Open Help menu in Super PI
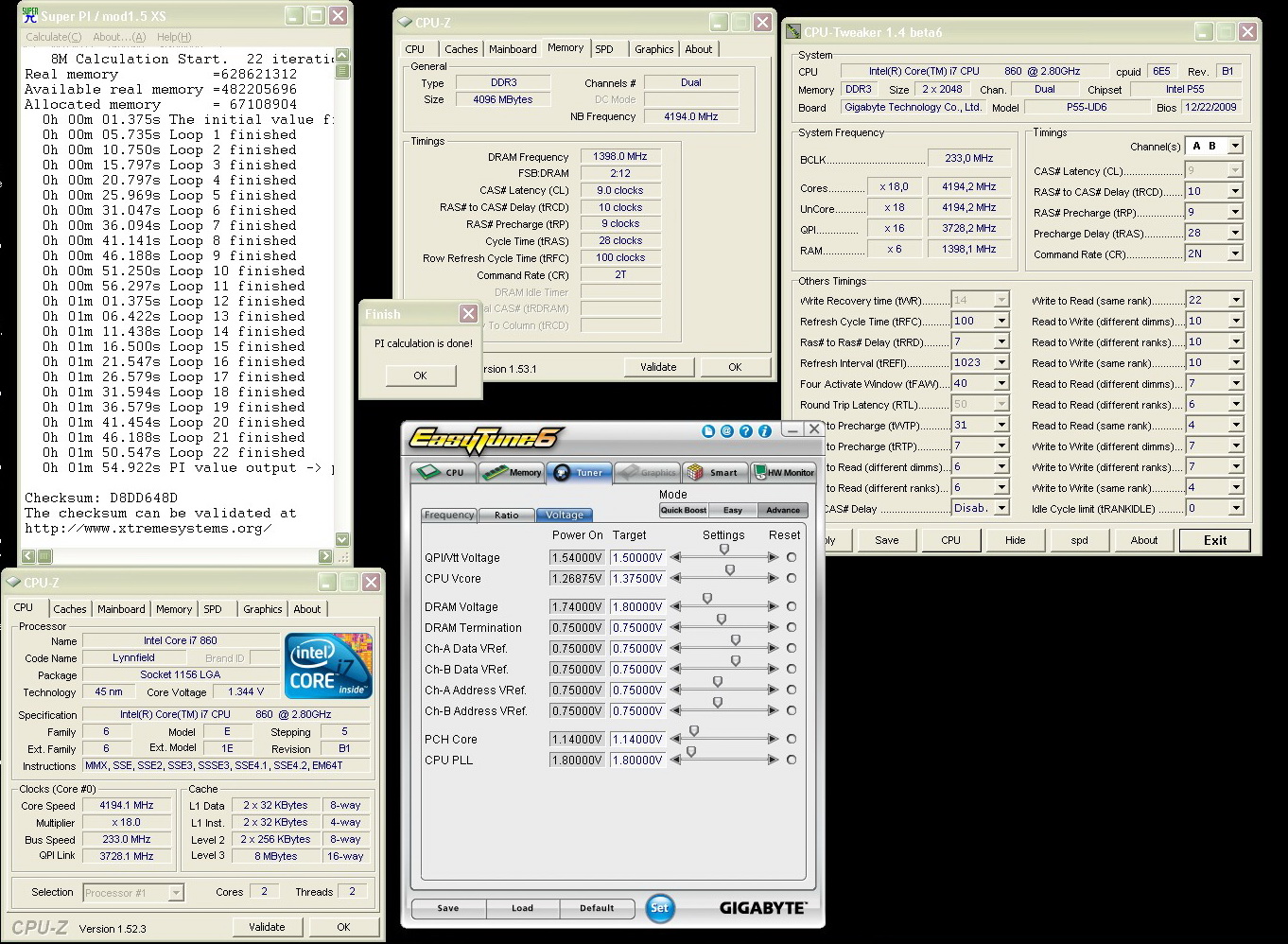This screenshot has width=1288, height=944. click(x=174, y=37)
